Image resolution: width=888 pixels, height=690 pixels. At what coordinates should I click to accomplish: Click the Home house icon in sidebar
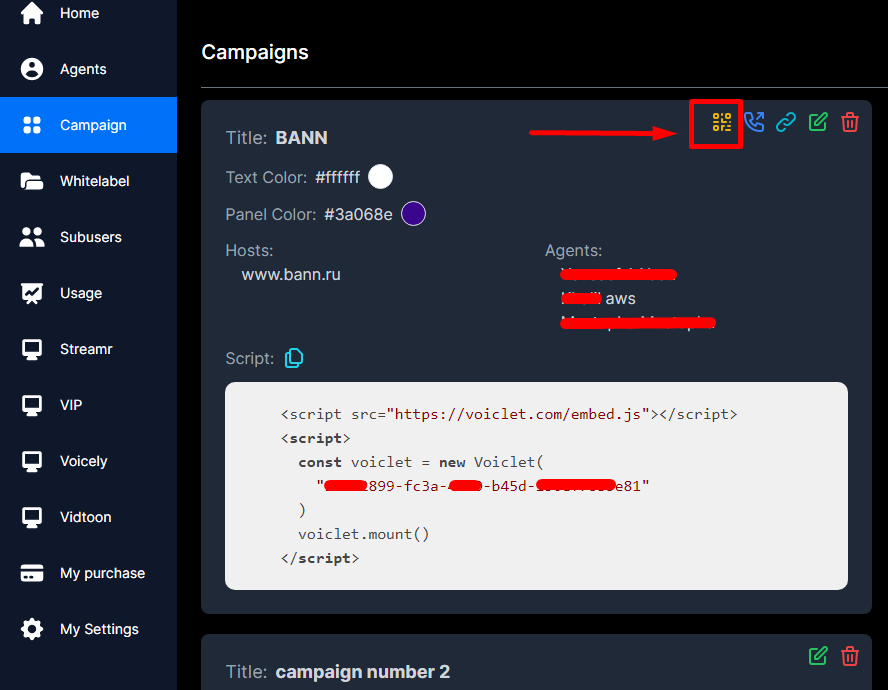click(32, 13)
